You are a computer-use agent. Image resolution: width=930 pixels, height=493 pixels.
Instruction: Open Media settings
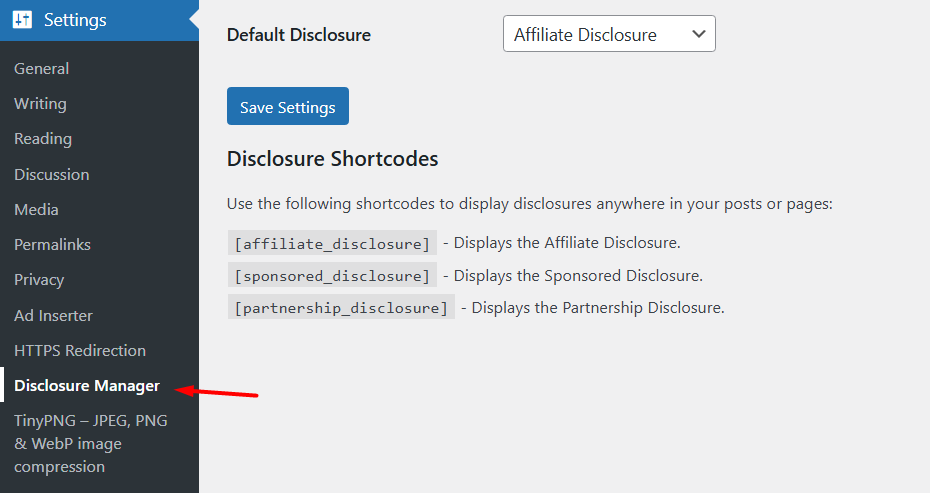coord(36,209)
